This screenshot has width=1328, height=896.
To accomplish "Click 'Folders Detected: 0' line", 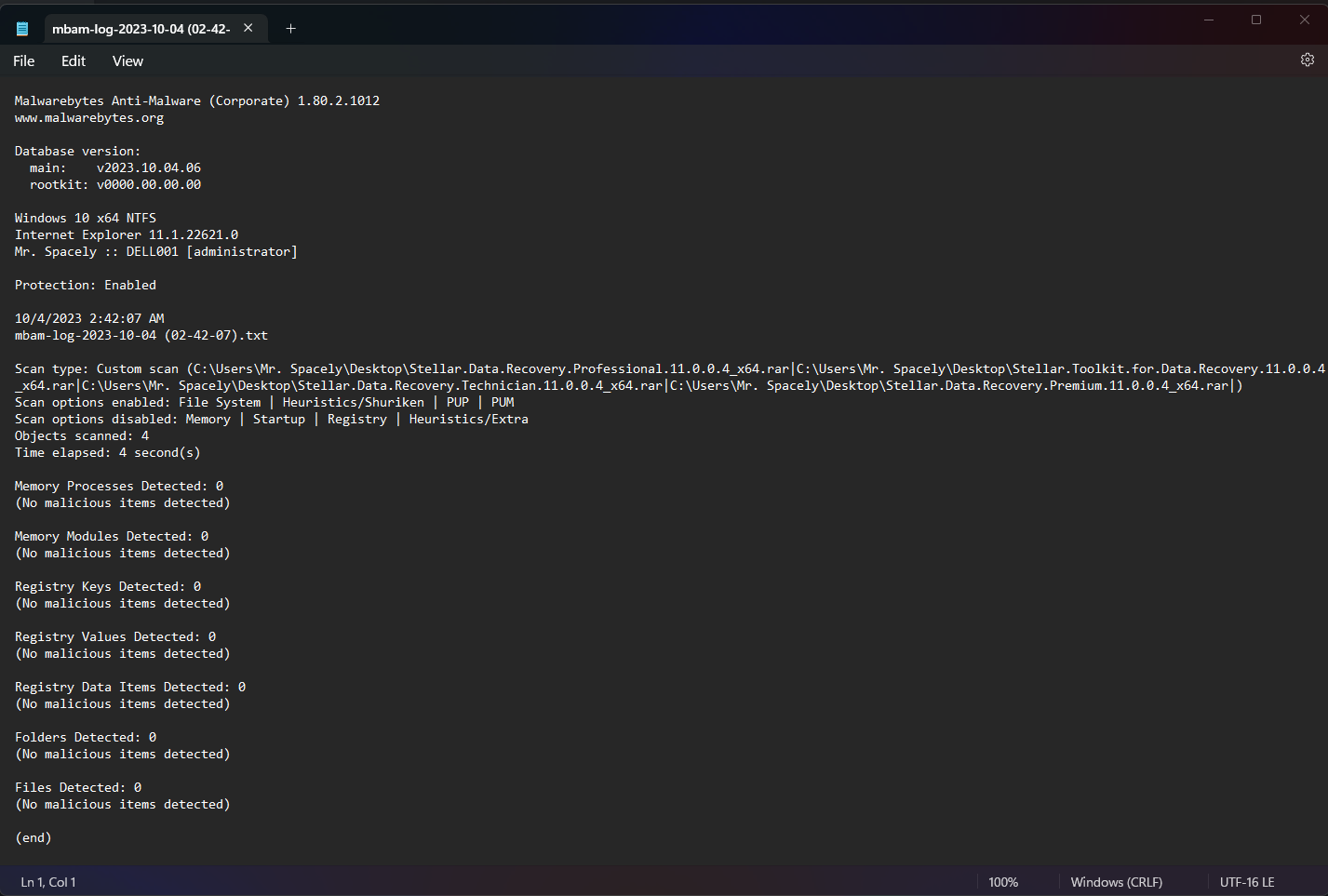I will coord(86,738).
